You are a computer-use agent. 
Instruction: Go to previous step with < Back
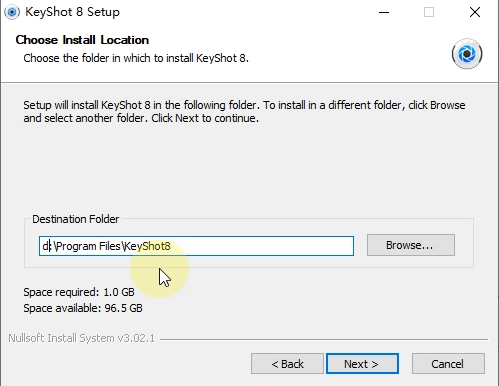pos(287,364)
